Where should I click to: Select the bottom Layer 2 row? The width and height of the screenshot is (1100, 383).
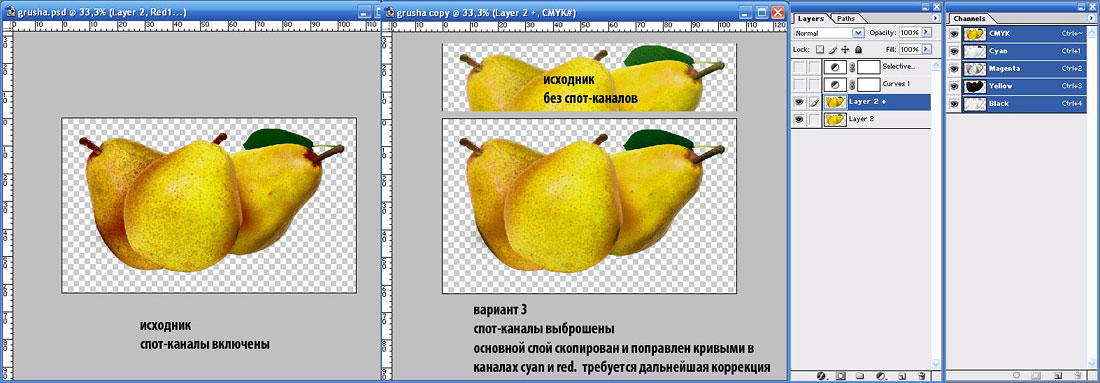click(x=861, y=119)
